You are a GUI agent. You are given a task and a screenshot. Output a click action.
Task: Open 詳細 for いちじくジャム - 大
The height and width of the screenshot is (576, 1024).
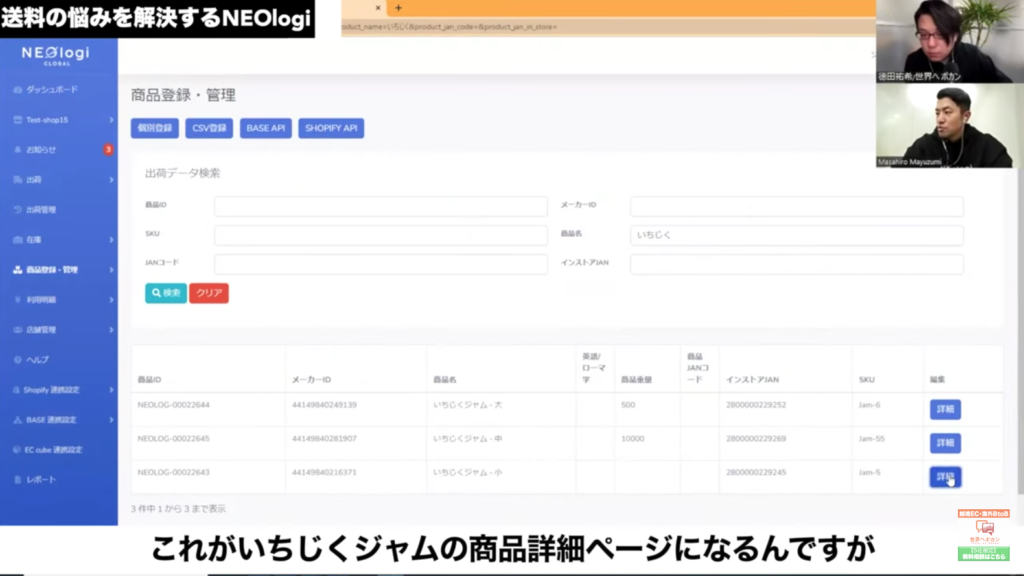click(945, 409)
